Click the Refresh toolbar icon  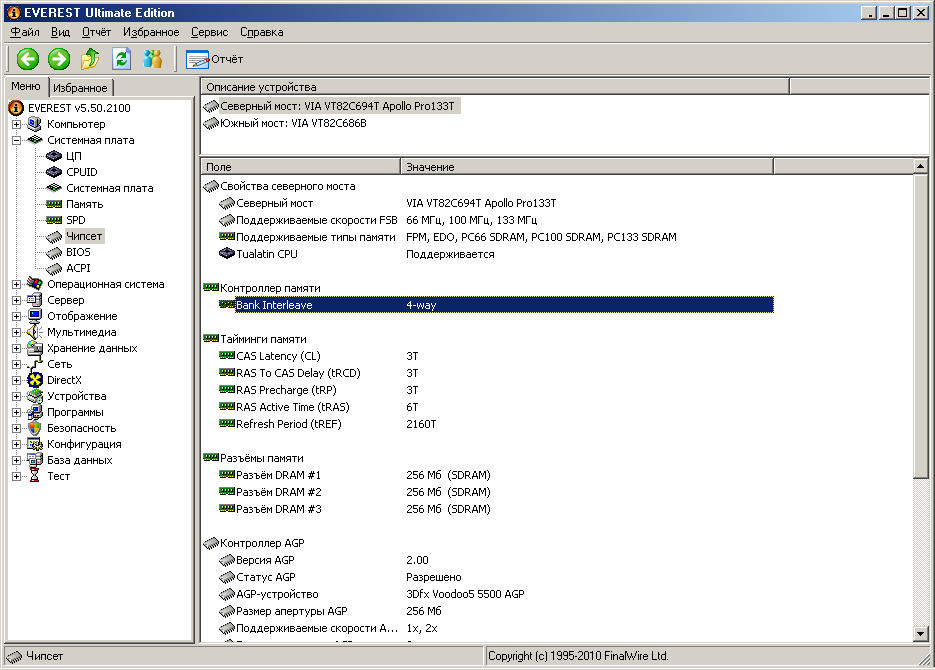pos(121,59)
